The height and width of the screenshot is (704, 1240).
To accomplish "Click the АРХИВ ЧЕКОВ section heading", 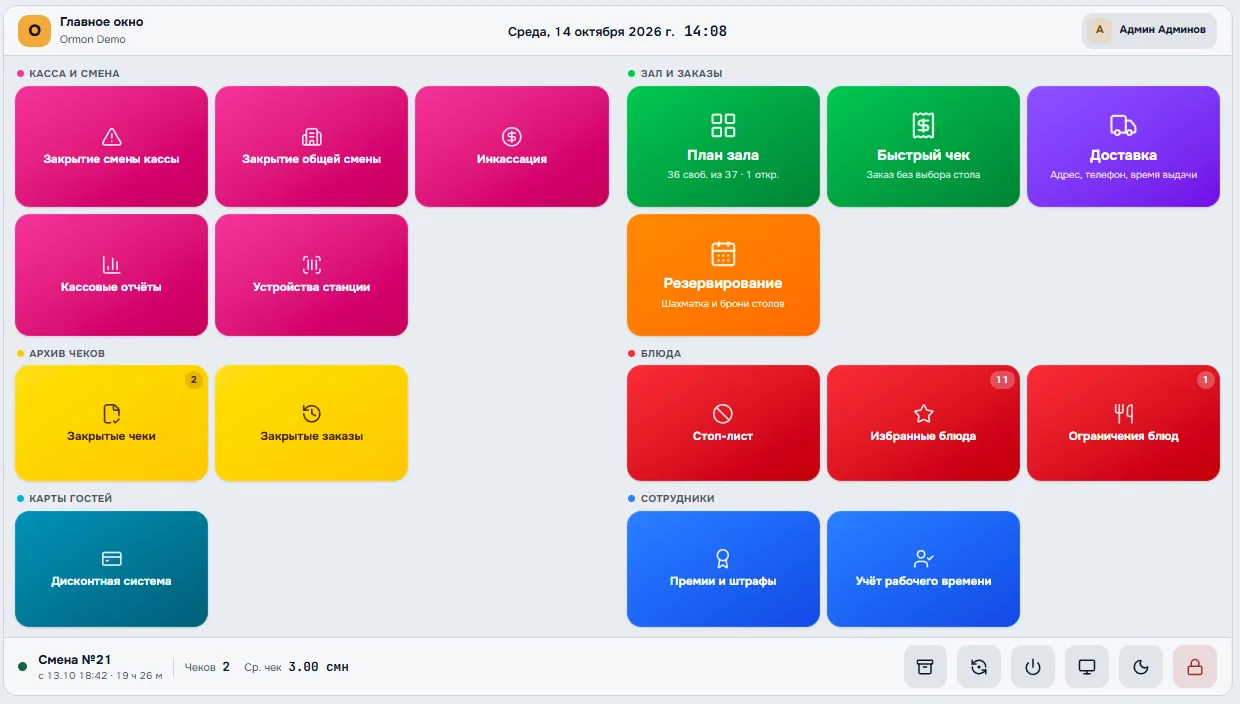I will (x=67, y=353).
